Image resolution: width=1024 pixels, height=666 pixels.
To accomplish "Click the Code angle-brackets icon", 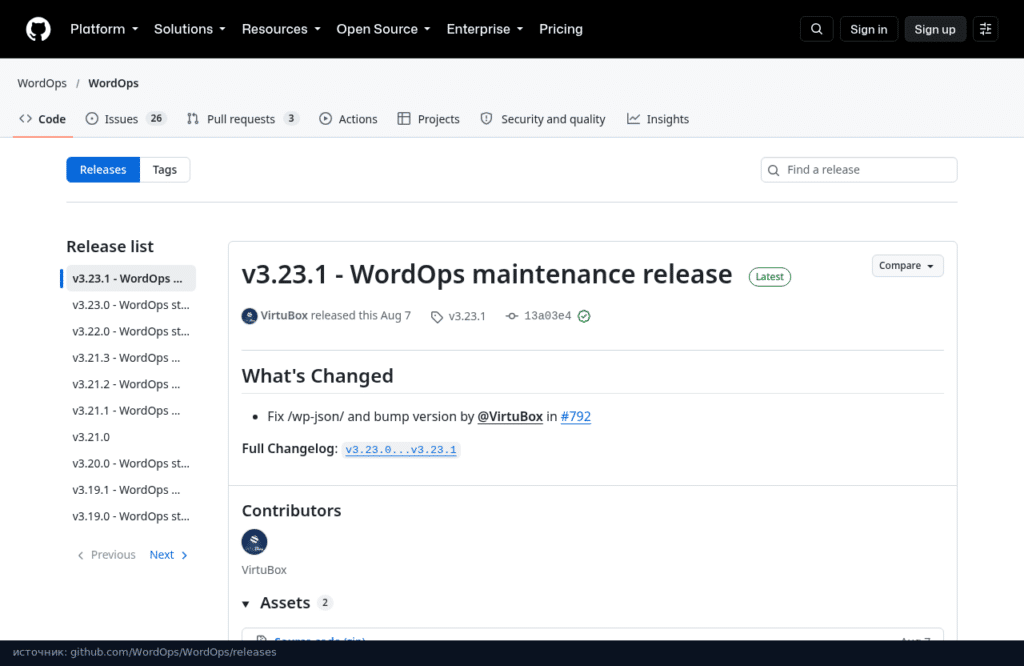I will click(25, 119).
